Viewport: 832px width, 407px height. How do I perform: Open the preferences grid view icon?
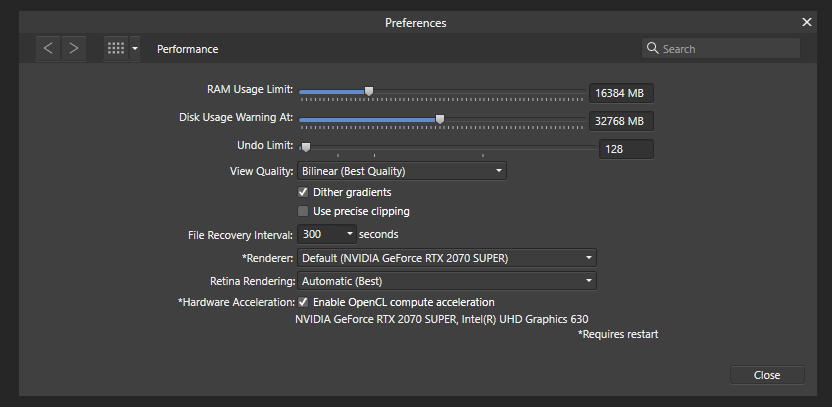coord(116,48)
